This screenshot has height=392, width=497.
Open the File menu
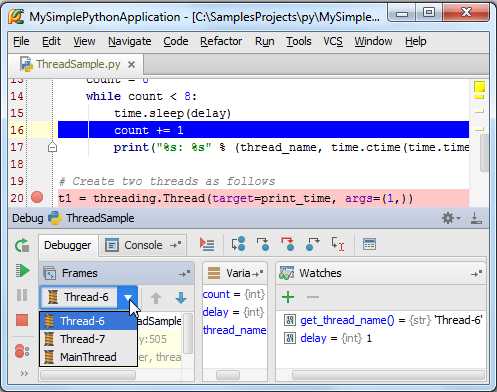click(21, 41)
